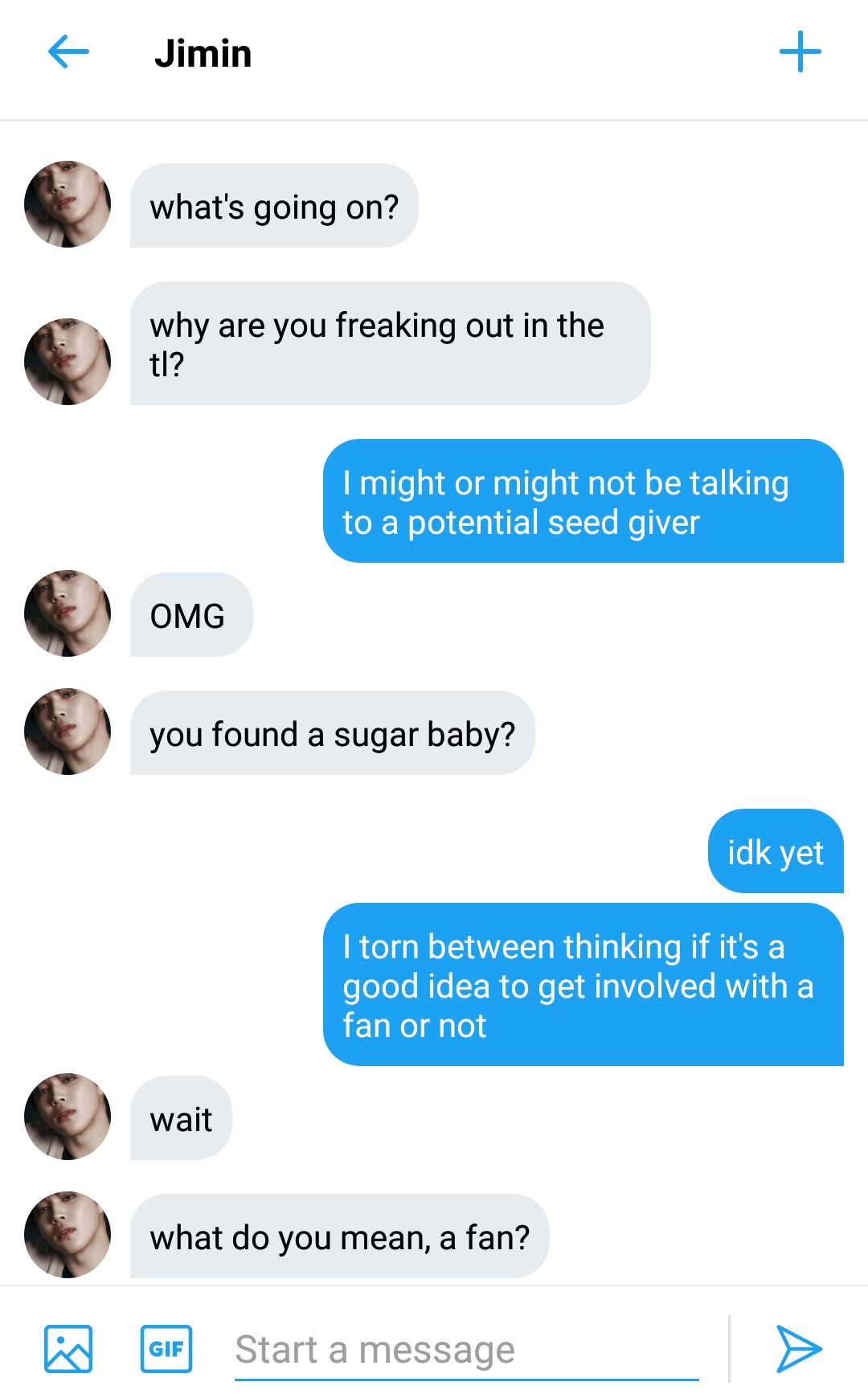Select the potential seed giver message
The height and width of the screenshot is (1394, 868).
pos(583,501)
